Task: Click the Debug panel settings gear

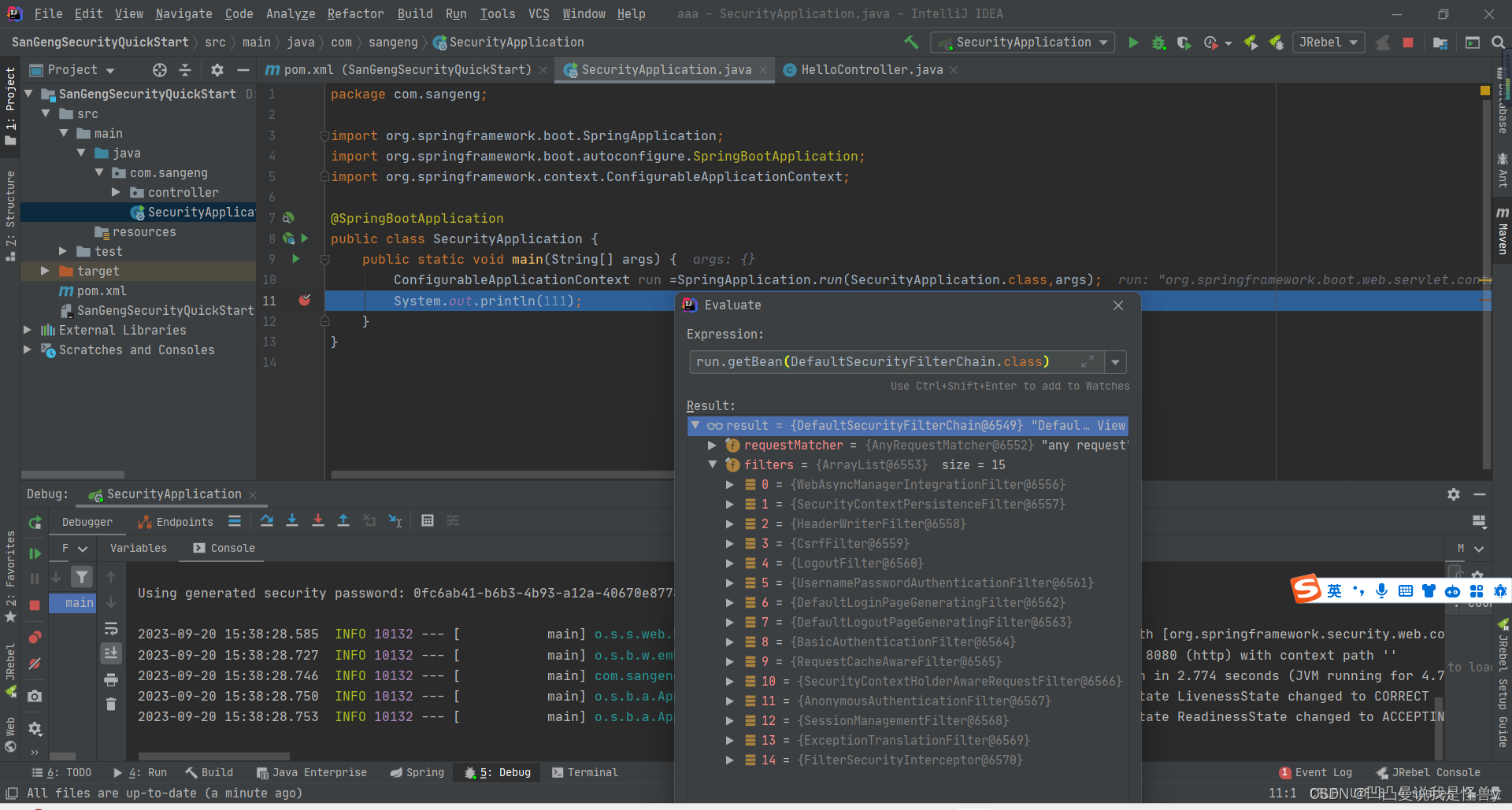Action: [1454, 494]
